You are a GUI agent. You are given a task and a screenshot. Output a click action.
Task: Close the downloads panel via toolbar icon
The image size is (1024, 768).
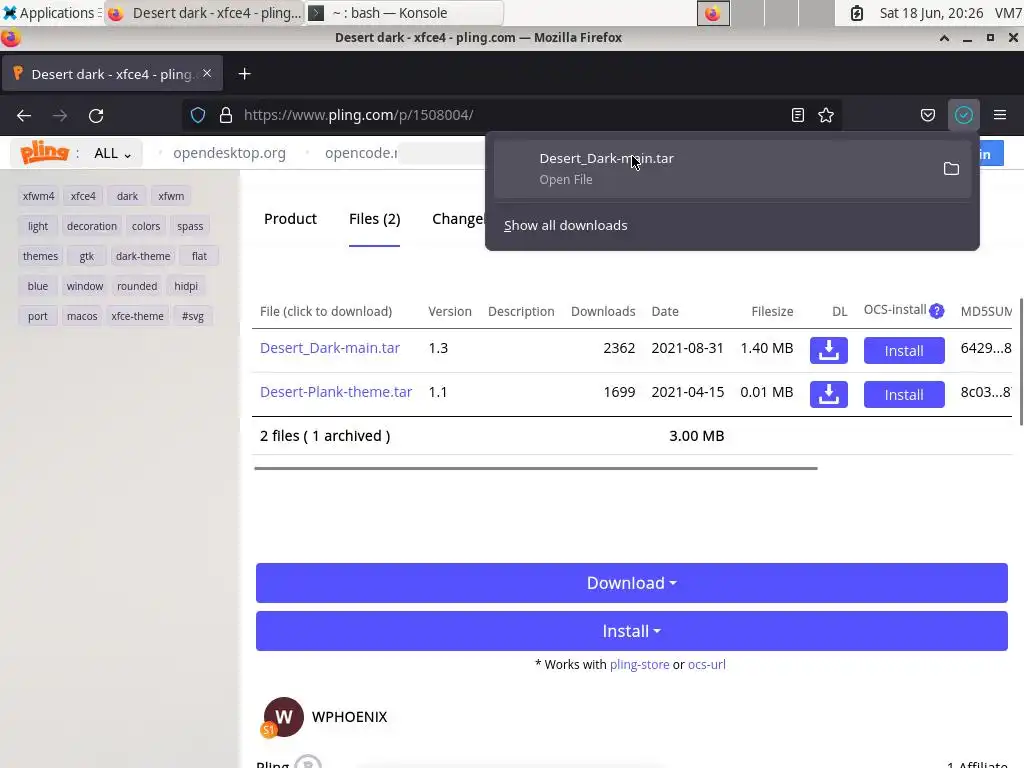[964, 116]
